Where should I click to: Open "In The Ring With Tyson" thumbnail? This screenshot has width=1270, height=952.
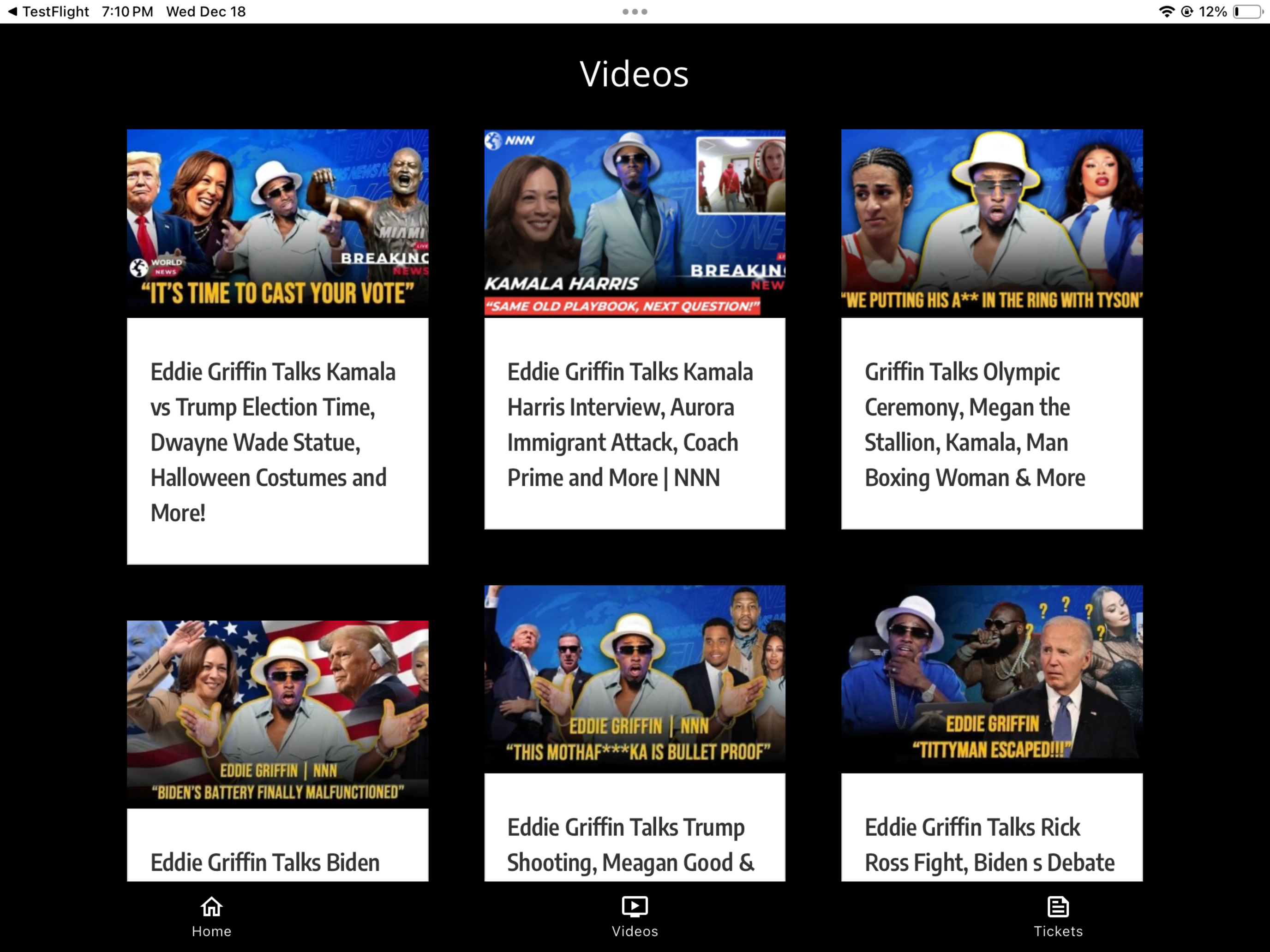(x=992, y=223)
